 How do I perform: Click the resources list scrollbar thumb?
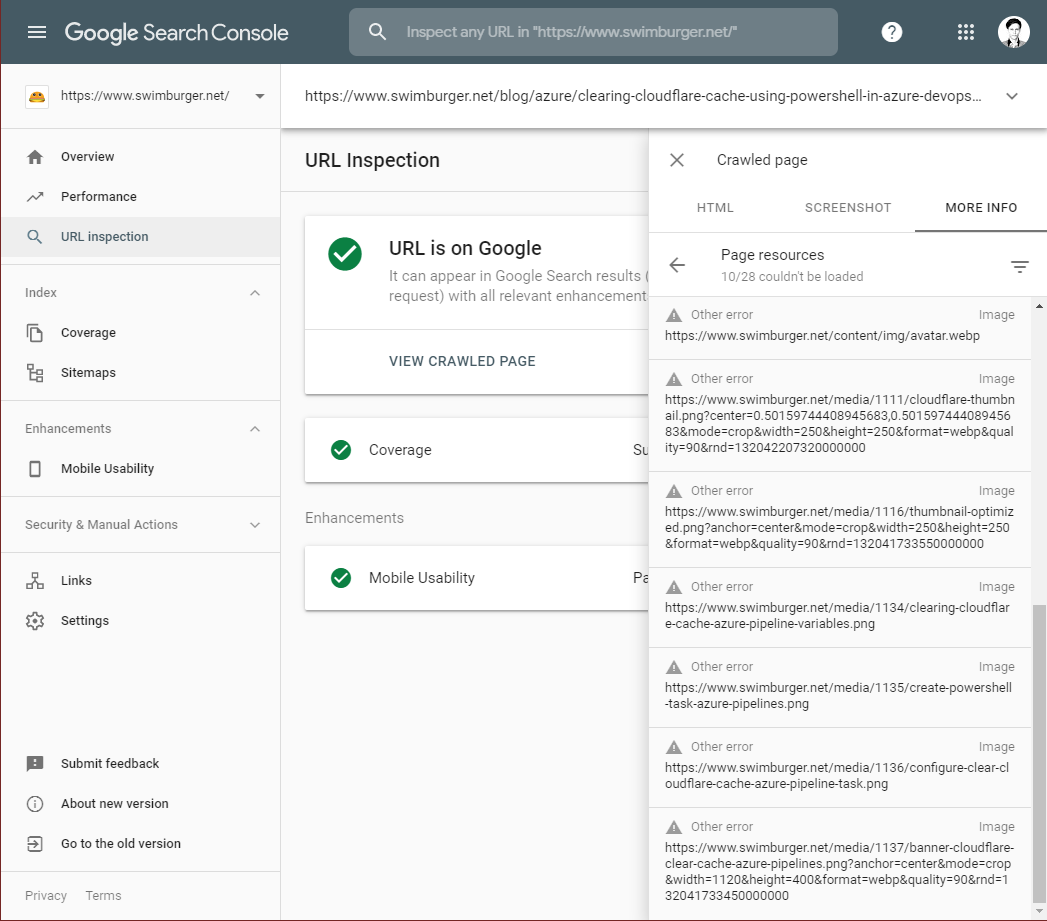coord(1038,753)
